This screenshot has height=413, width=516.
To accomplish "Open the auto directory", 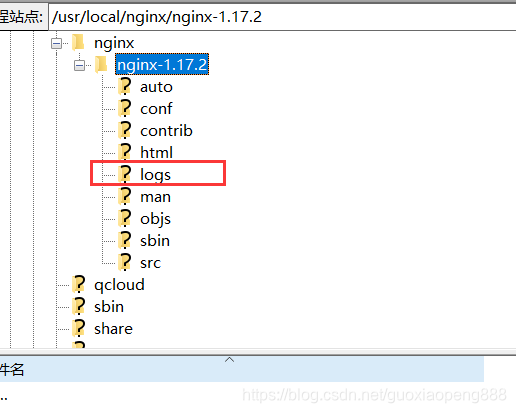I will [x=156, y=87].
